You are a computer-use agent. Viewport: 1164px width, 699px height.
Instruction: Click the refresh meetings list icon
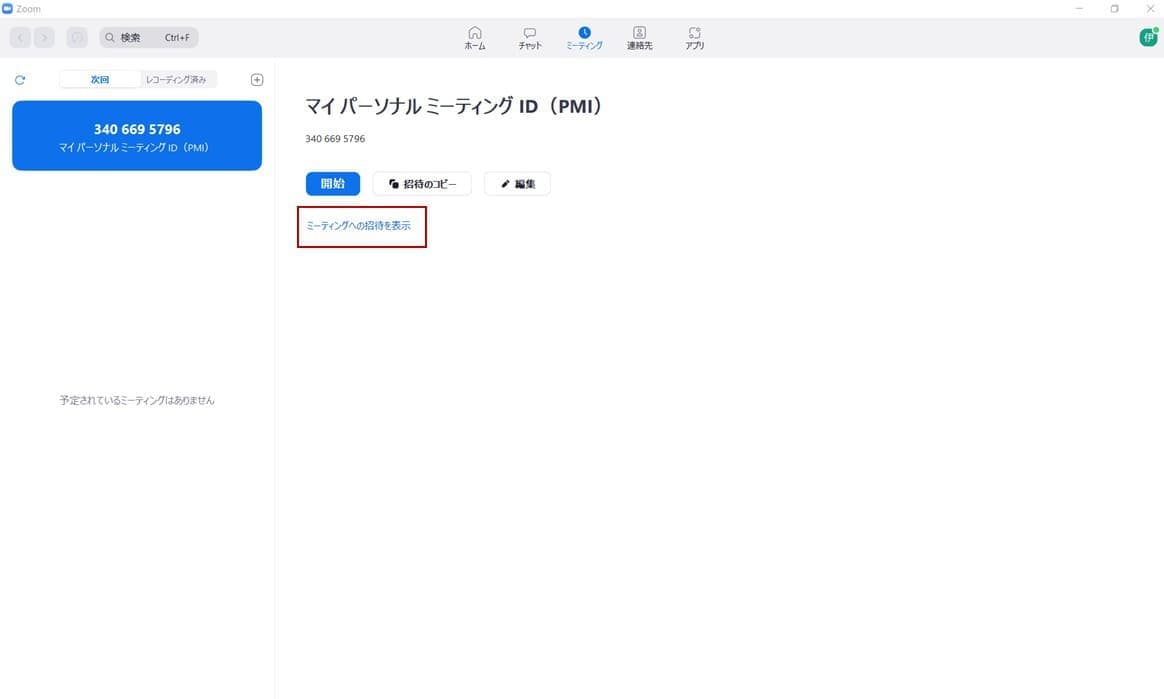[20, 80]
